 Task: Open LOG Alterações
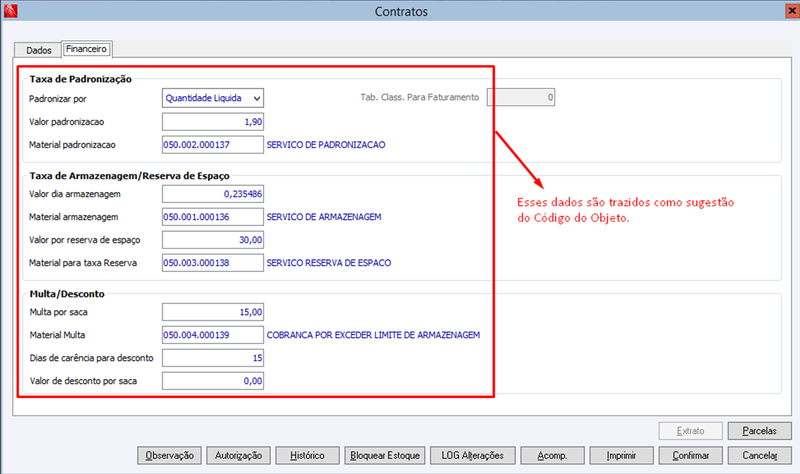(x=472, y=456)
